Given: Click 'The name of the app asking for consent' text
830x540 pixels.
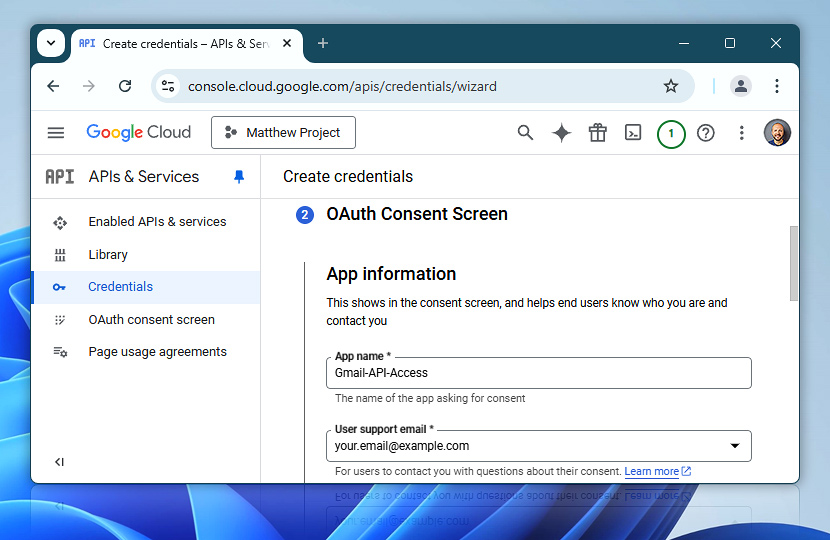Looking at the screenshot, I should (x=430, y=398).
